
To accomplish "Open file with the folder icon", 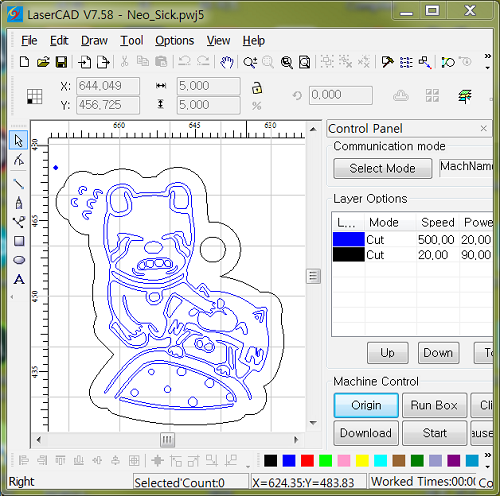I will pos(43,62).
